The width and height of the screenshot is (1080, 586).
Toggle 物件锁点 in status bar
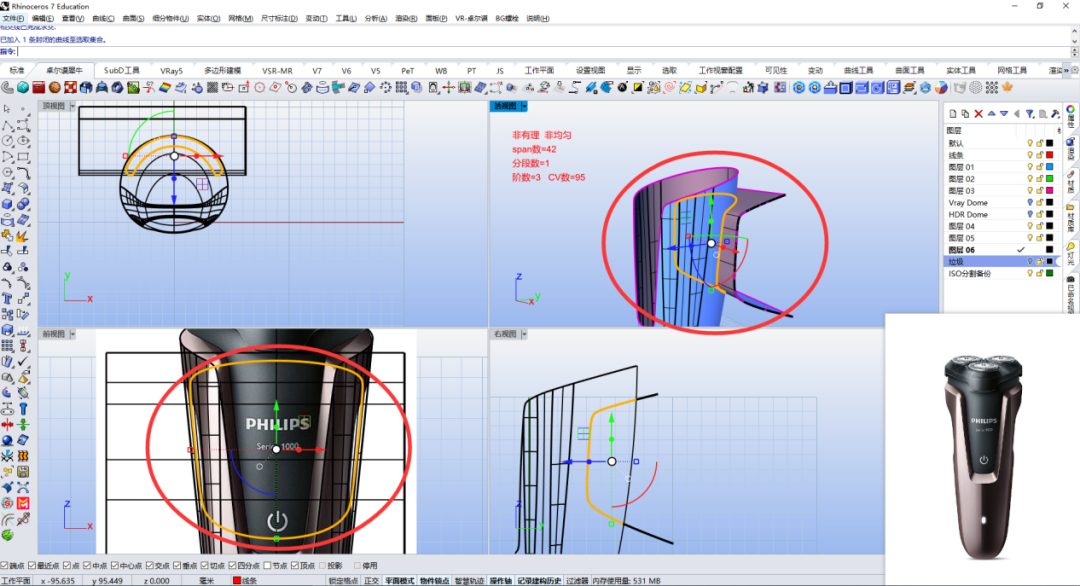point(435,581)
